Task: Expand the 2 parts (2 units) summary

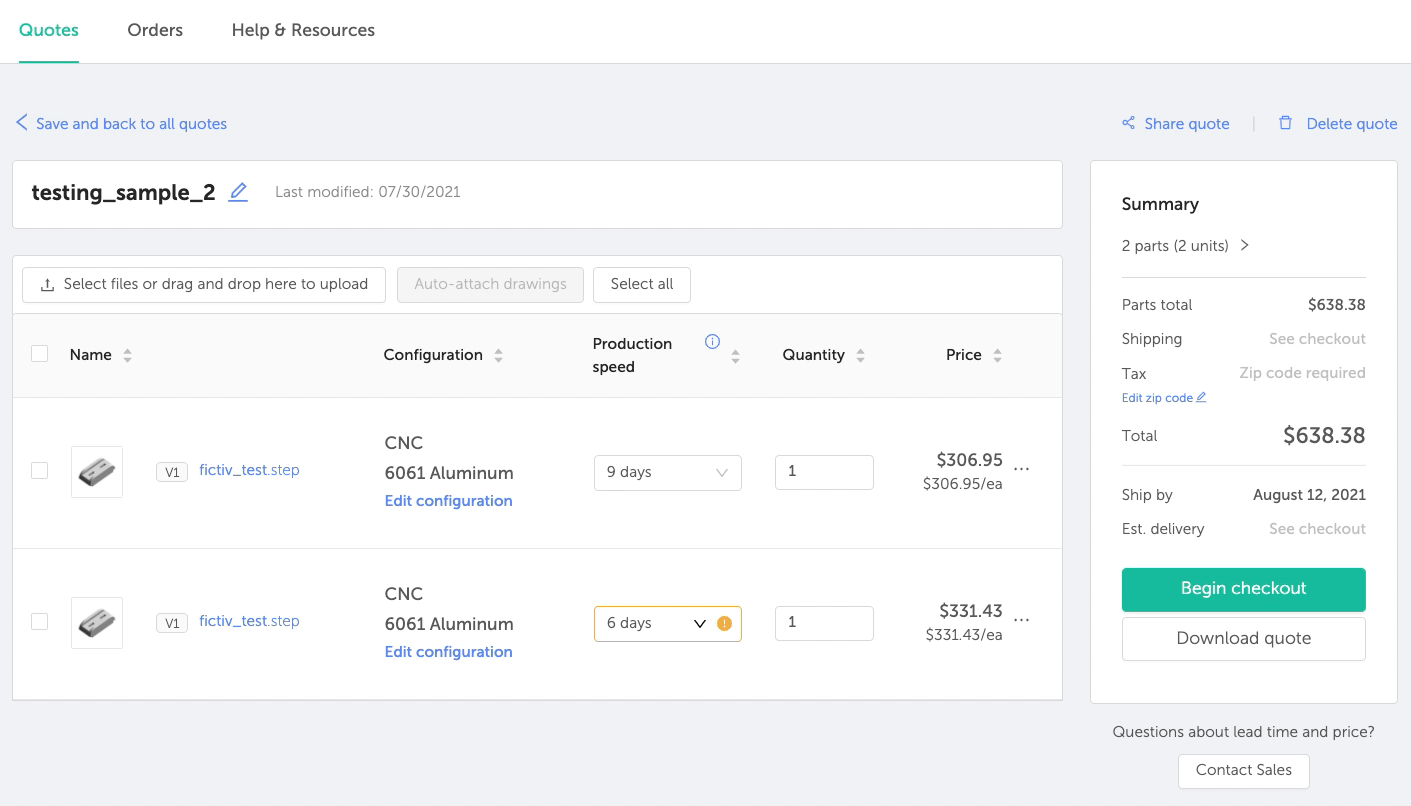Action: [x=1186, y=246]
